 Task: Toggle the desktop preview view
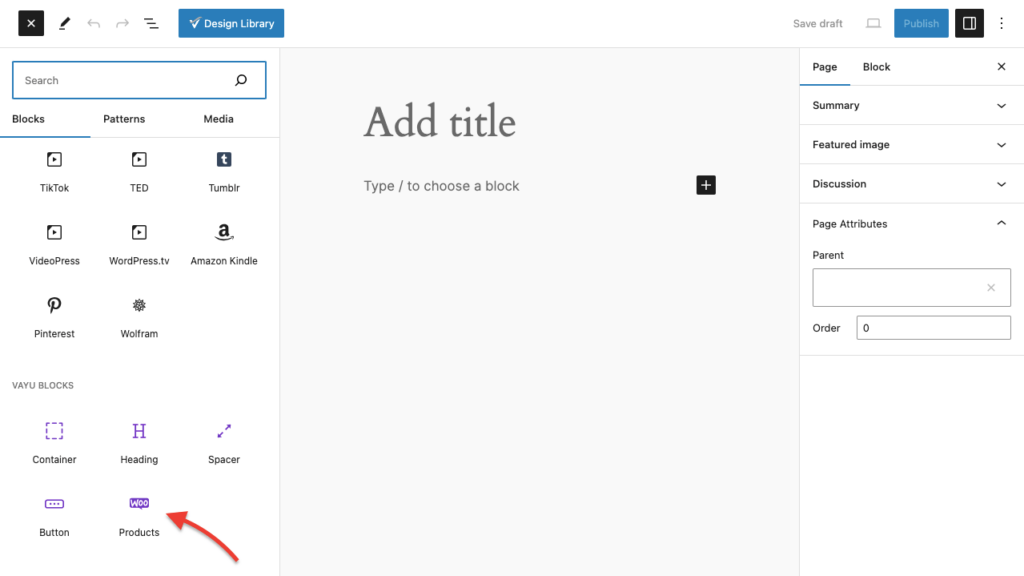[873, 23]
